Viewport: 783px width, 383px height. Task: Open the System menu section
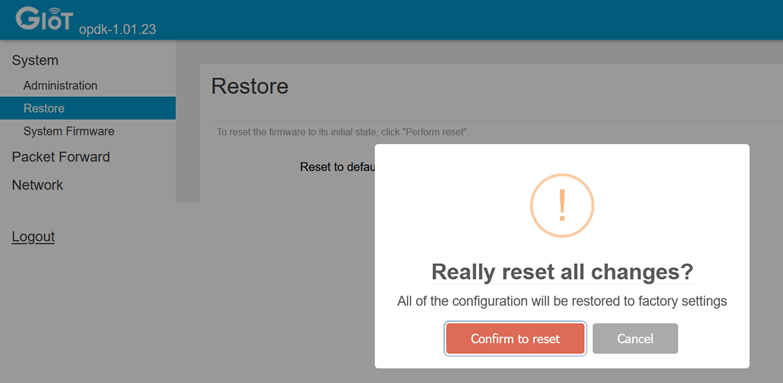point(35,60)
